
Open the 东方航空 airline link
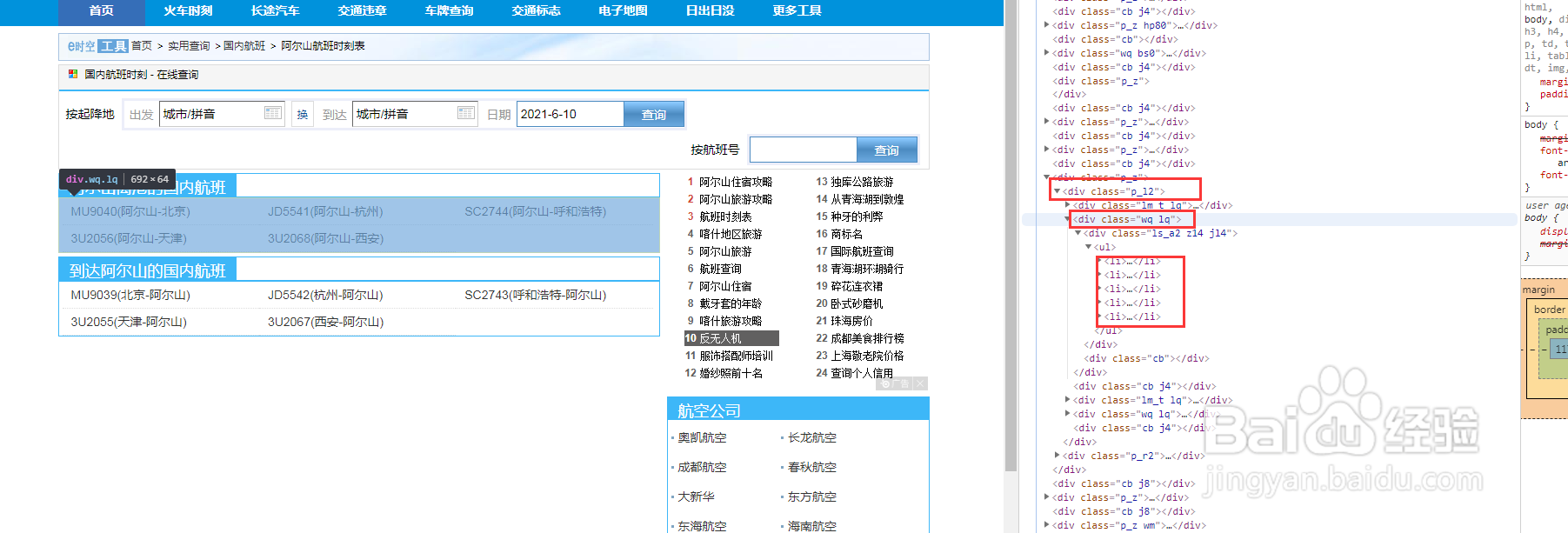812,497
